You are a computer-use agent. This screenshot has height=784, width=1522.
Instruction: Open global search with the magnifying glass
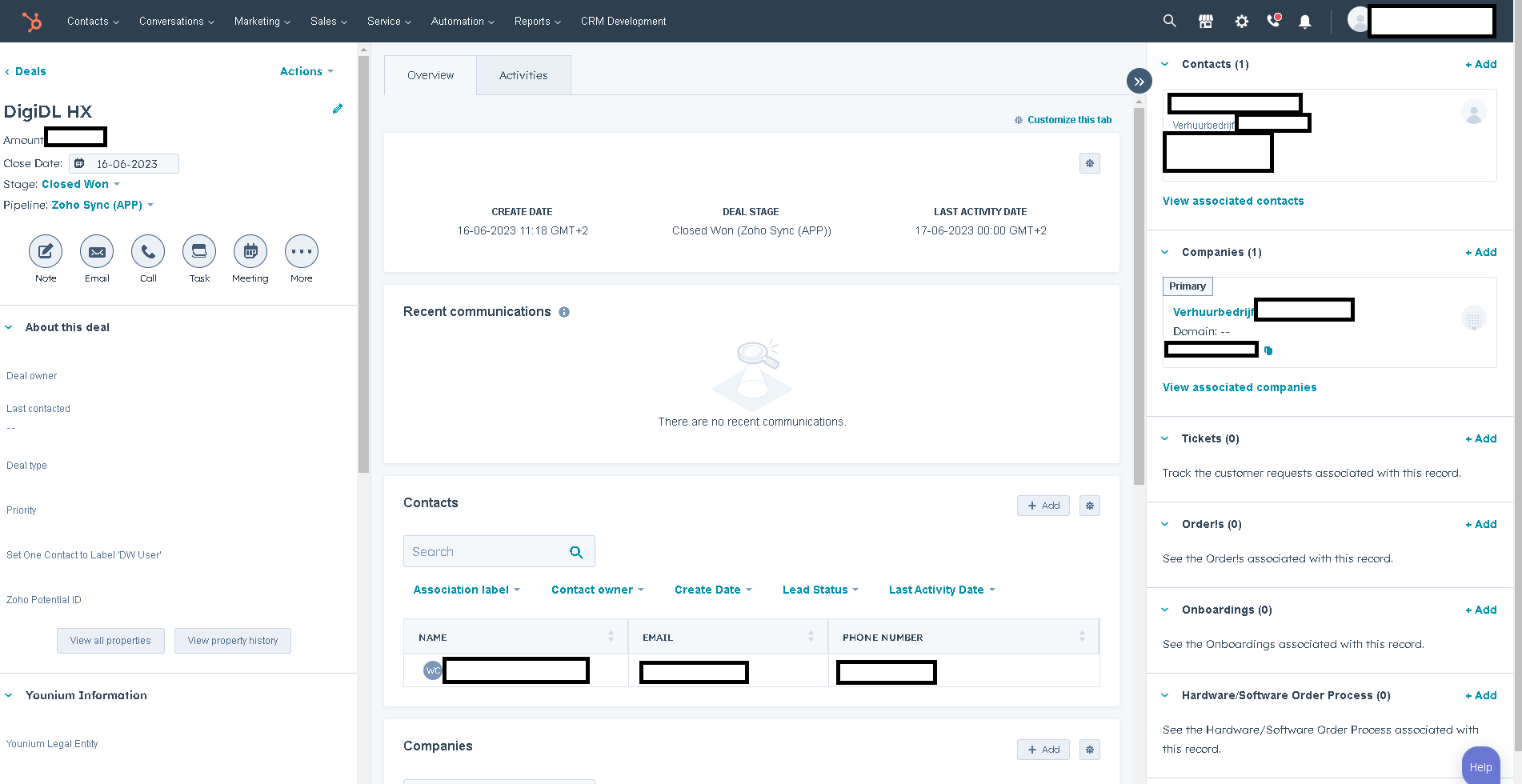coord(1169,21)
